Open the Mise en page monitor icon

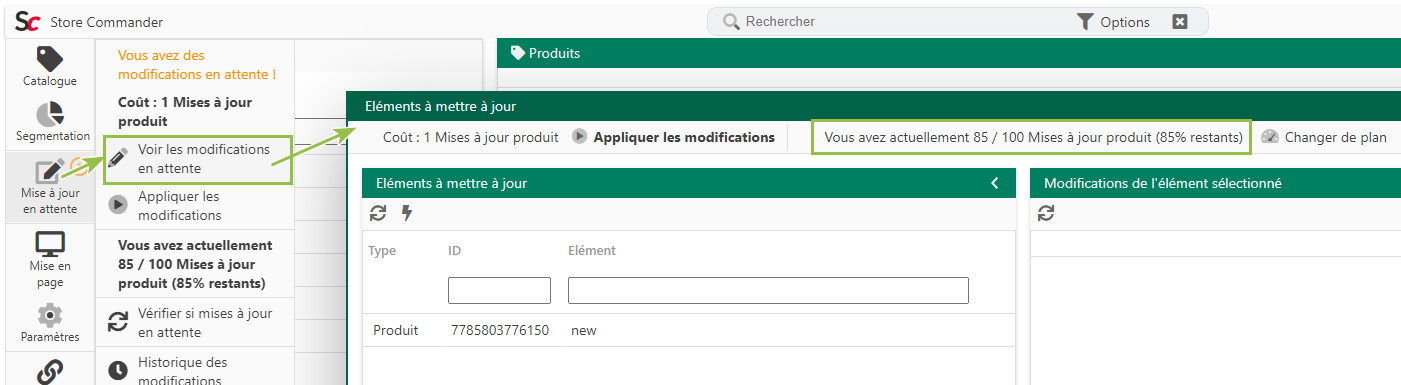point(50,259)
